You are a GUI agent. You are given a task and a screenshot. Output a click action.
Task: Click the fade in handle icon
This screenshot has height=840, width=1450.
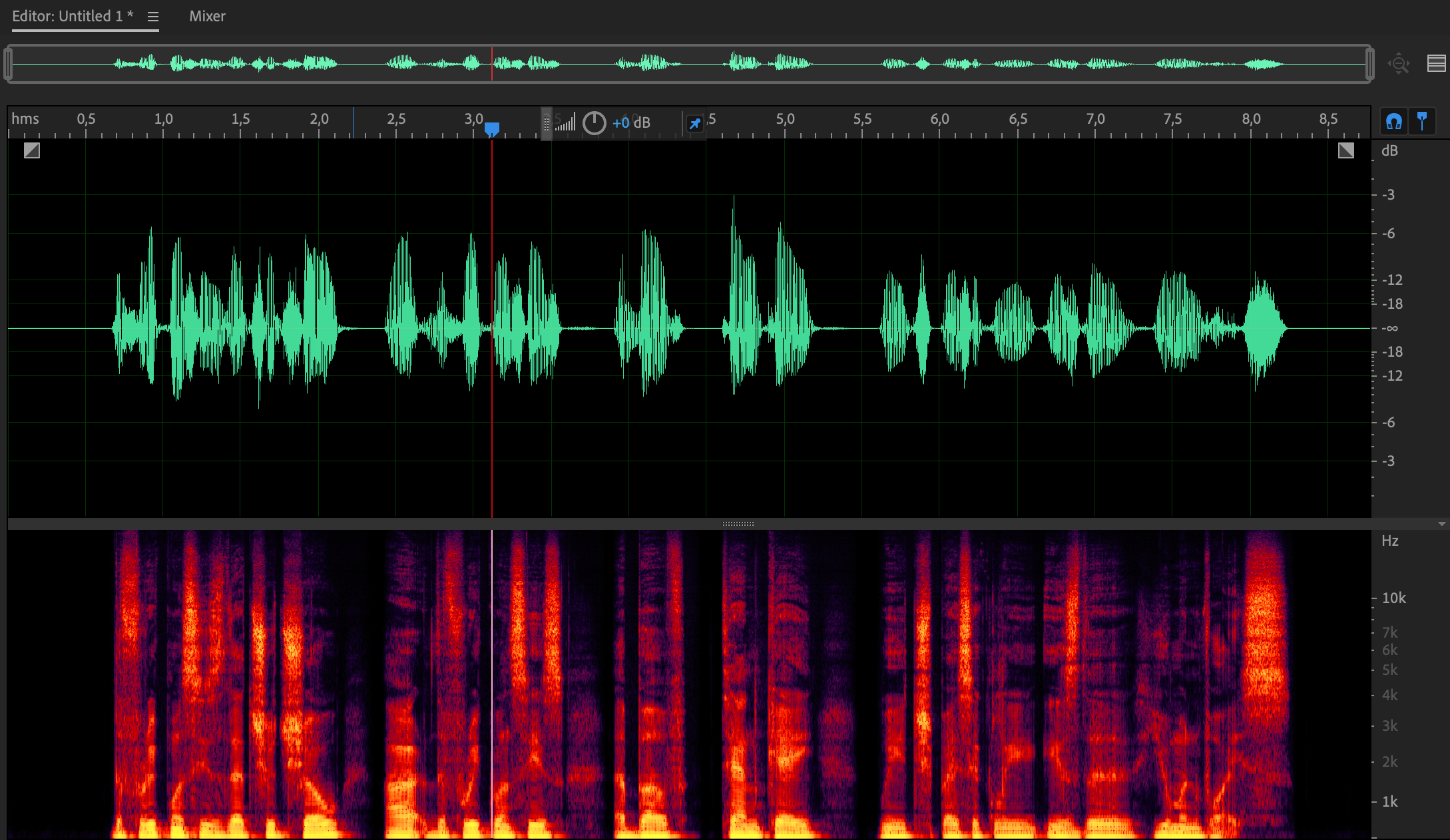pos(32,150)
